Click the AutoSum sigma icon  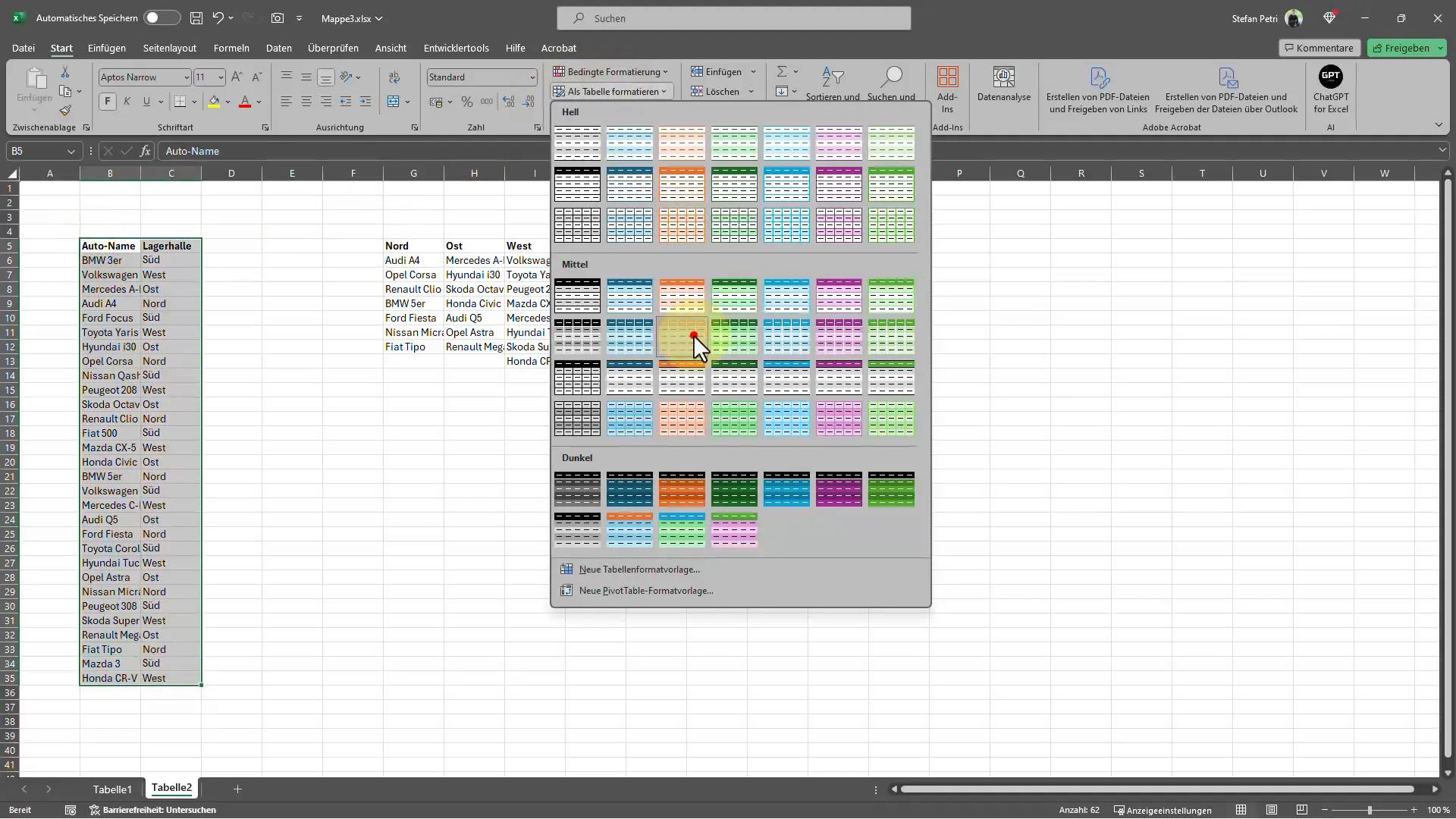[782, 71]
